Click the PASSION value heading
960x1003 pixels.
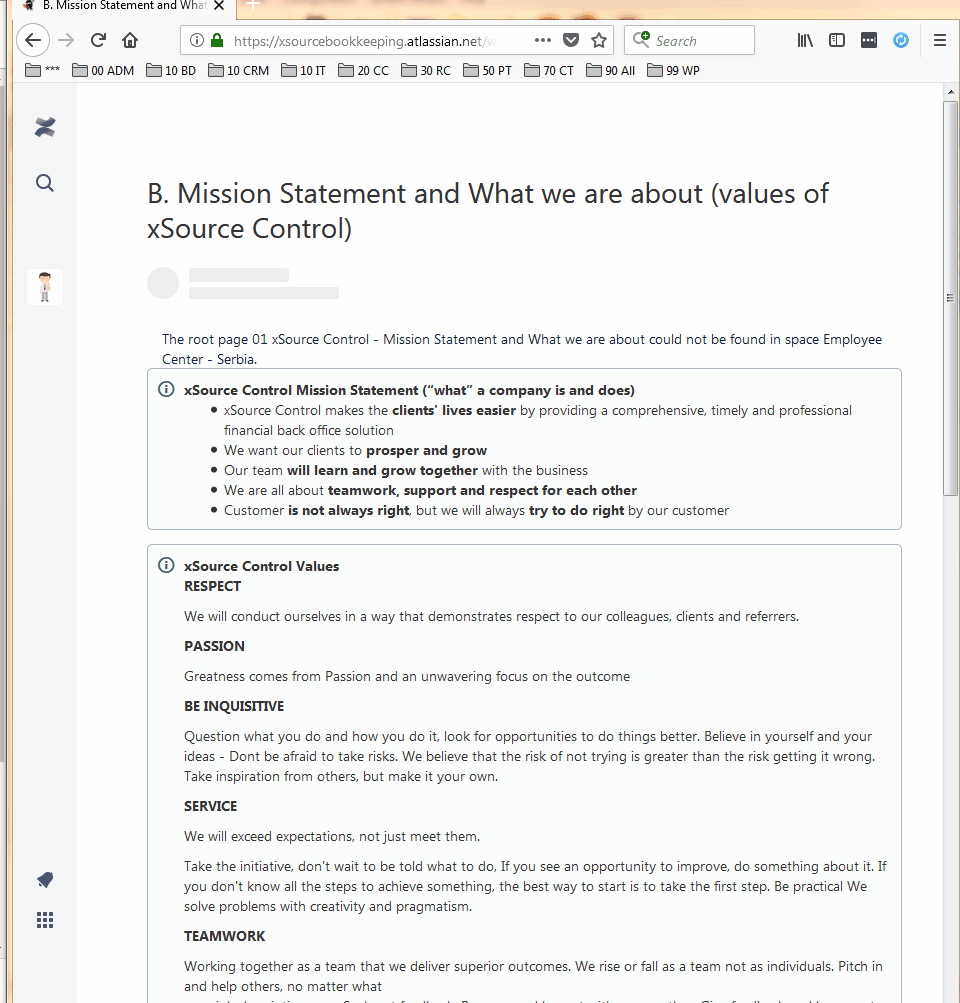pos(214,646)
